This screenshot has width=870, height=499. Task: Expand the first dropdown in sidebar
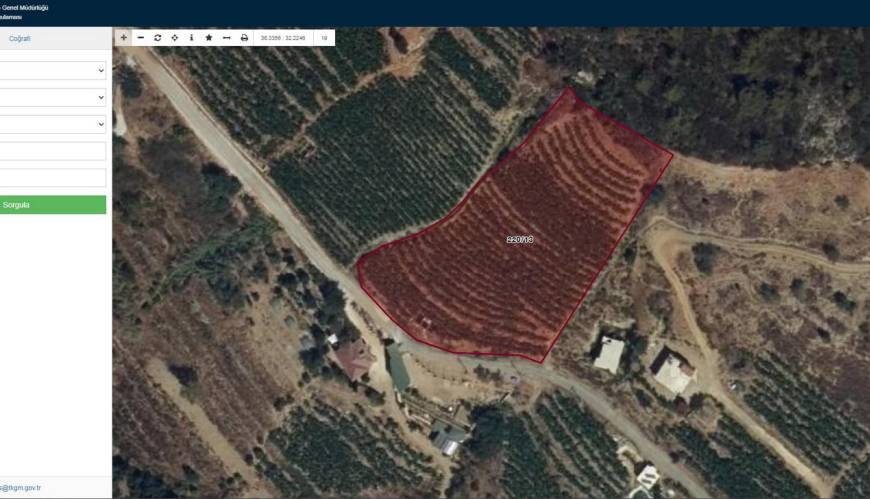coord(53,70)
